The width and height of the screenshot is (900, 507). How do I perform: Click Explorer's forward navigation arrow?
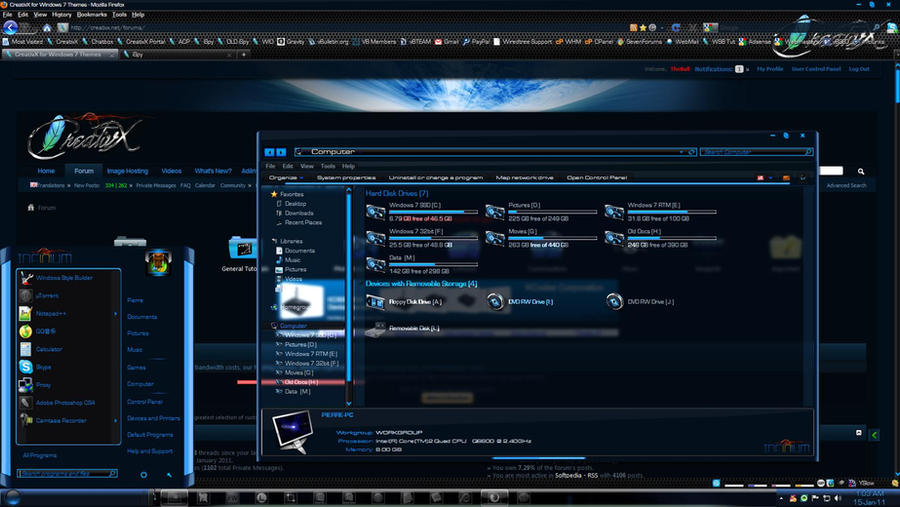coord(281,152)
